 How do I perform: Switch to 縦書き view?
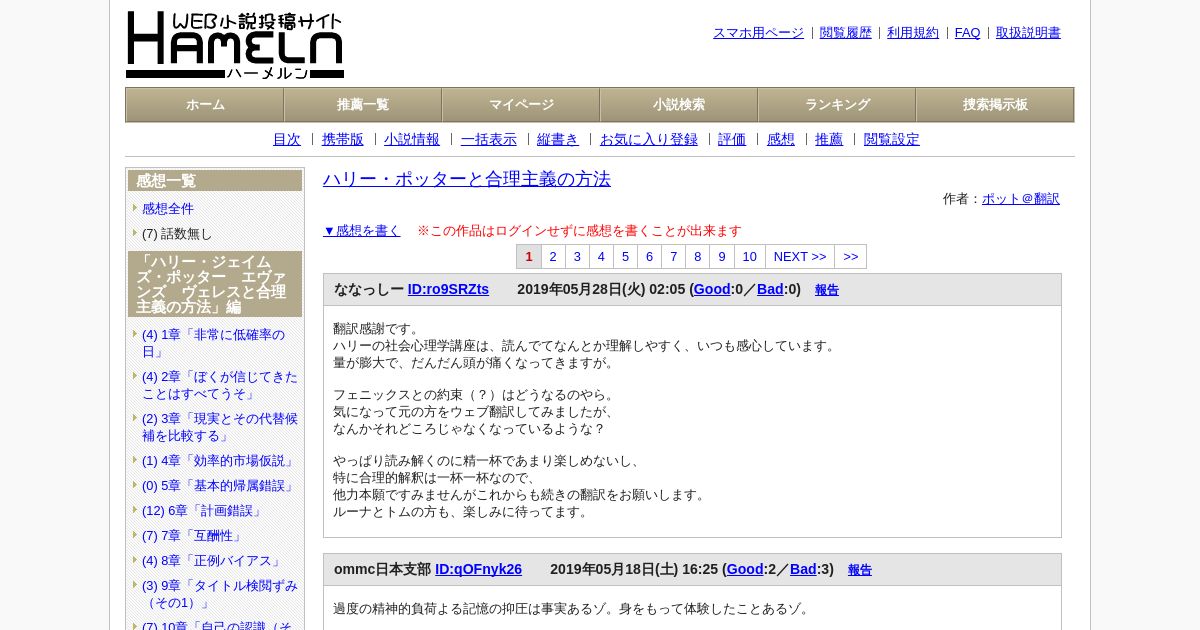tap(558, 140)
